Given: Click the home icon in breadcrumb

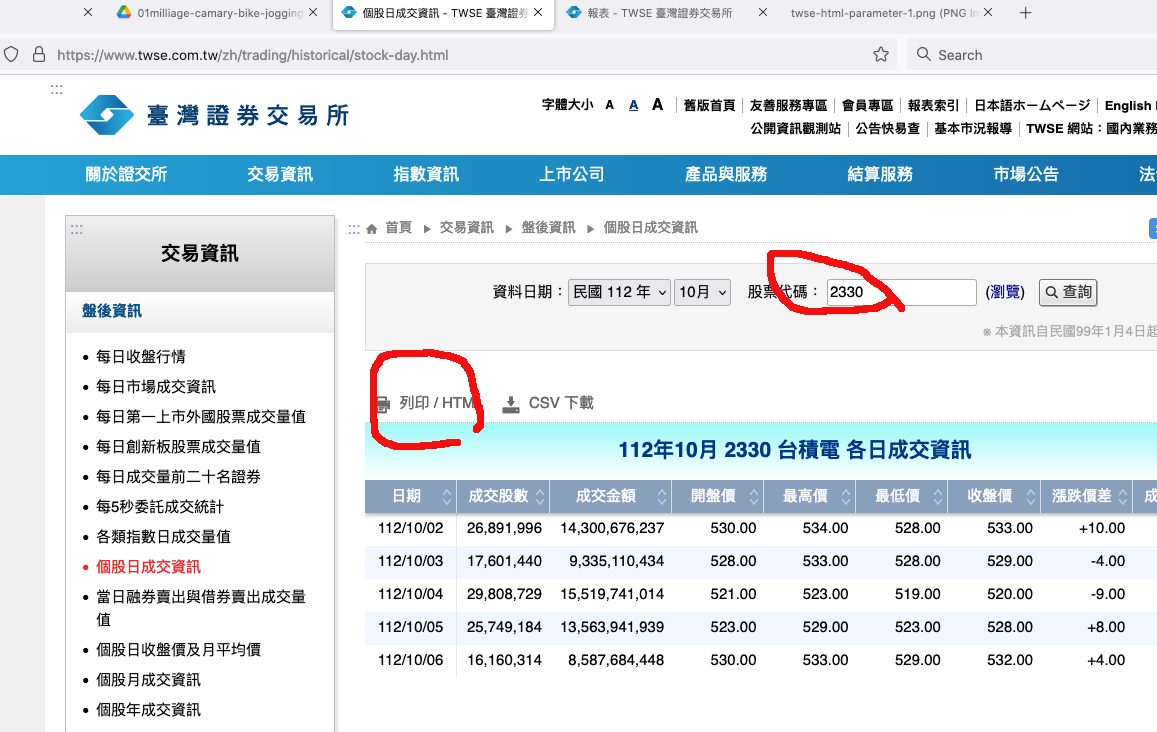Looking at the screenshot, I should click(372, 229).
